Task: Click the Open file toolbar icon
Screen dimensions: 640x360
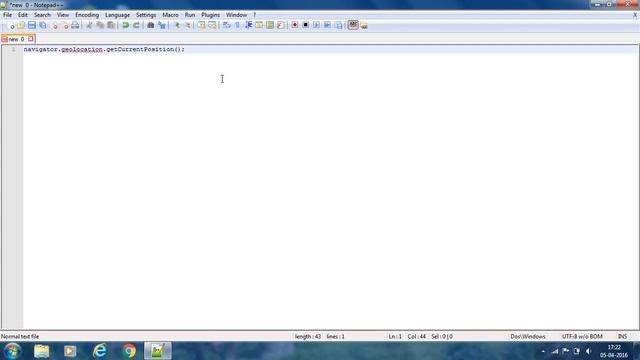Action: click(21, 25)
